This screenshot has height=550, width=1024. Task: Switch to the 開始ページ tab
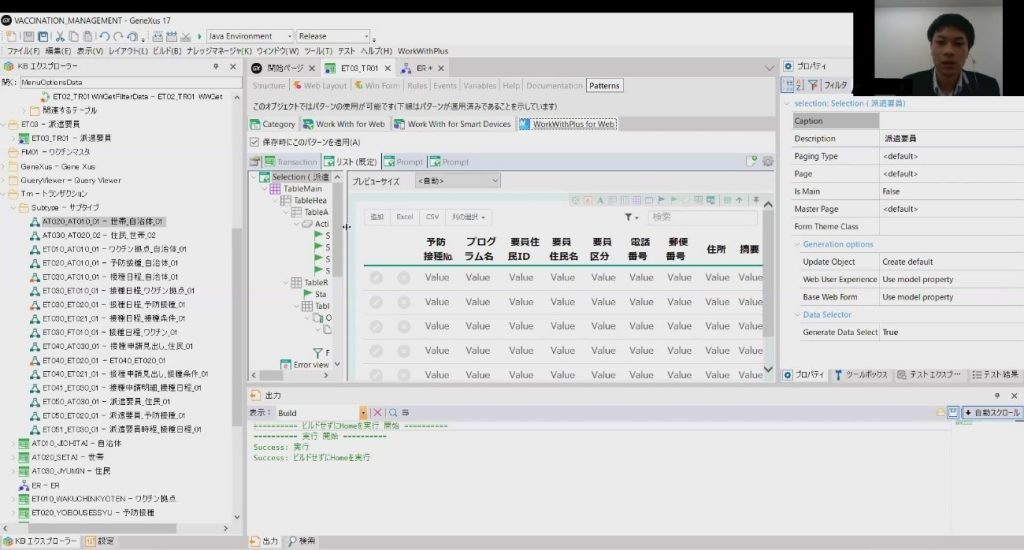[x=285, y=68]
